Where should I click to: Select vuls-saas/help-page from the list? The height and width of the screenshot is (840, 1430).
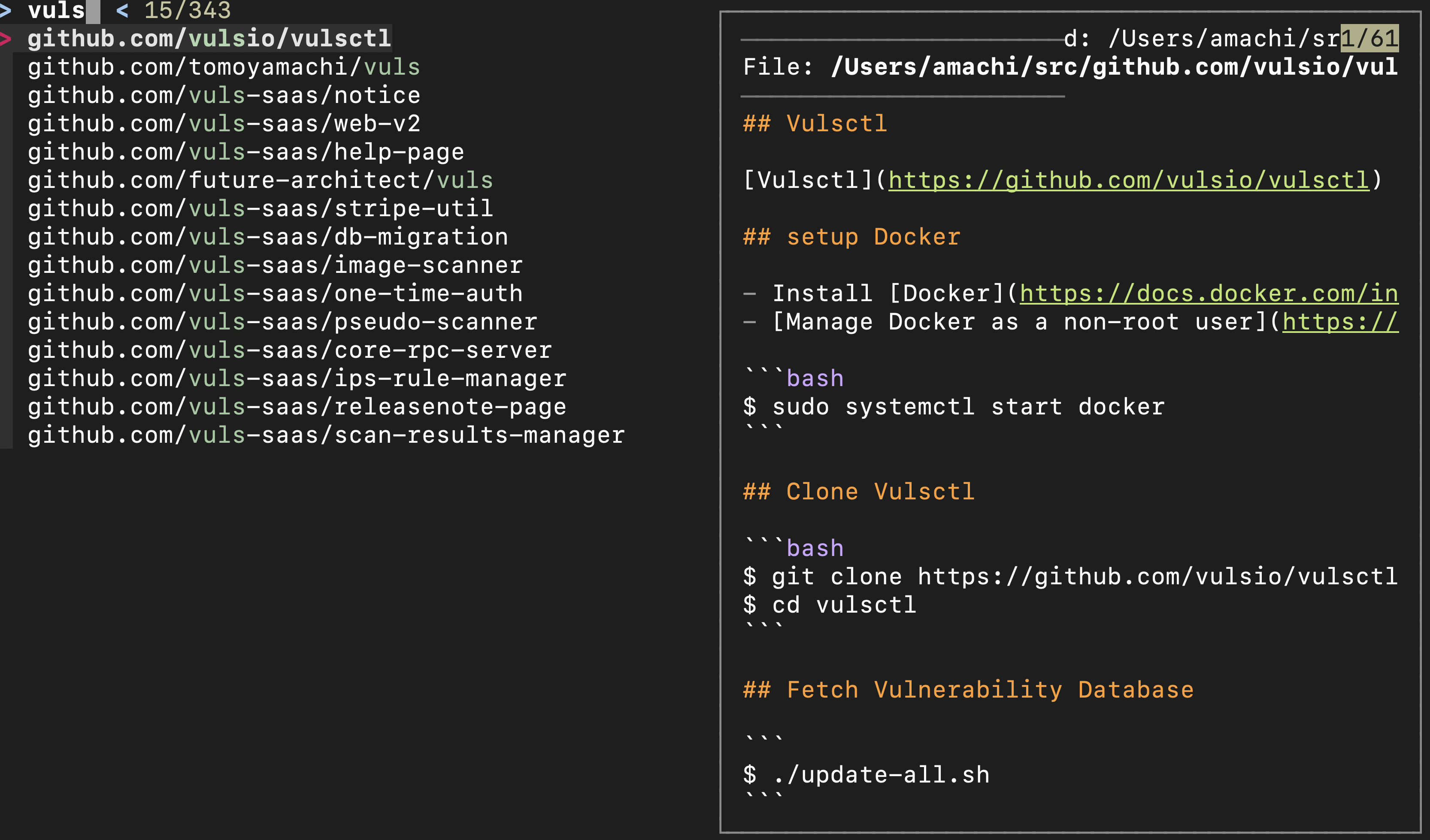pyautogui.click(x=245, y=152)
